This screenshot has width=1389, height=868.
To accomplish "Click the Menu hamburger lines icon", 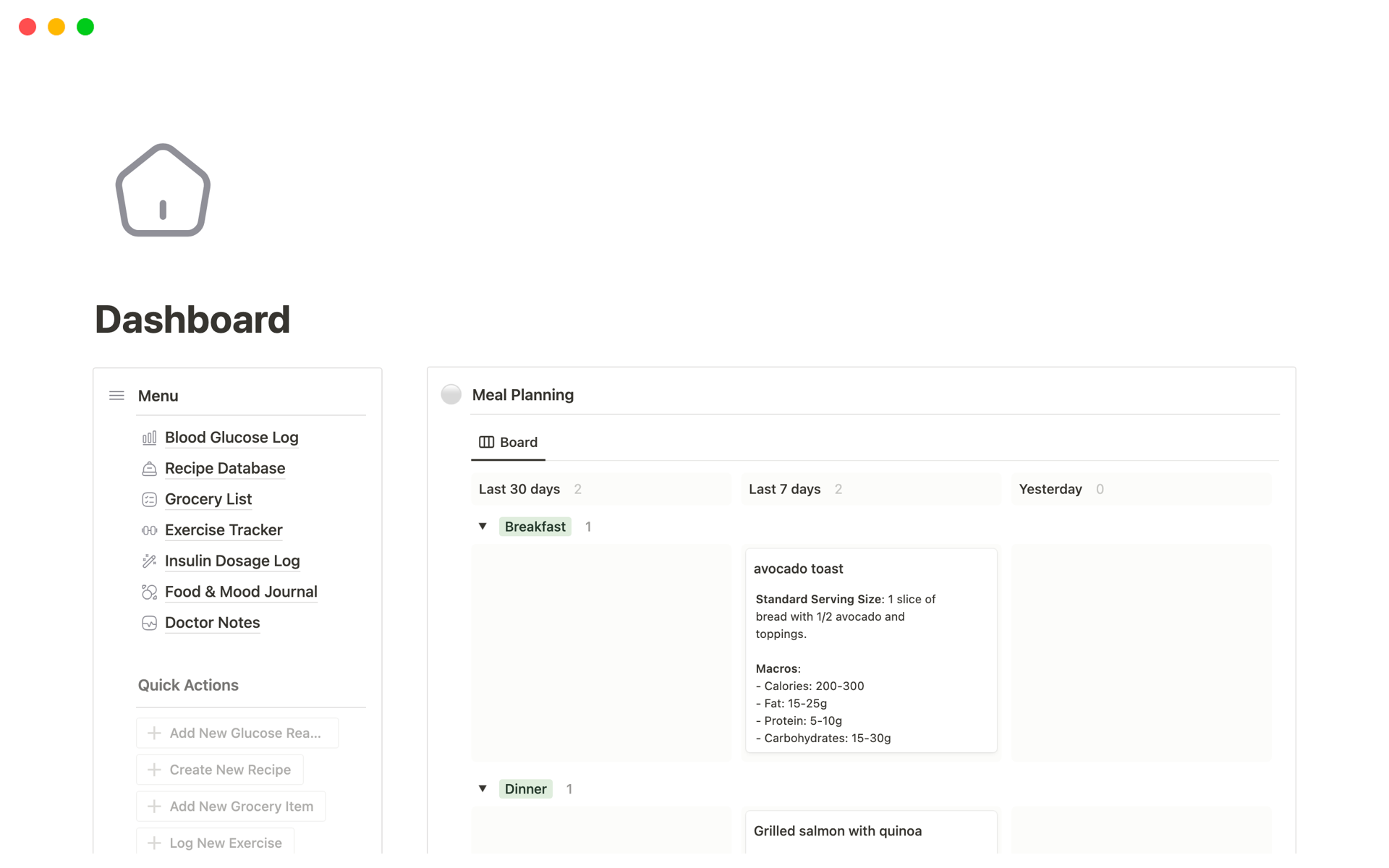I will click(x=116, y=396).
